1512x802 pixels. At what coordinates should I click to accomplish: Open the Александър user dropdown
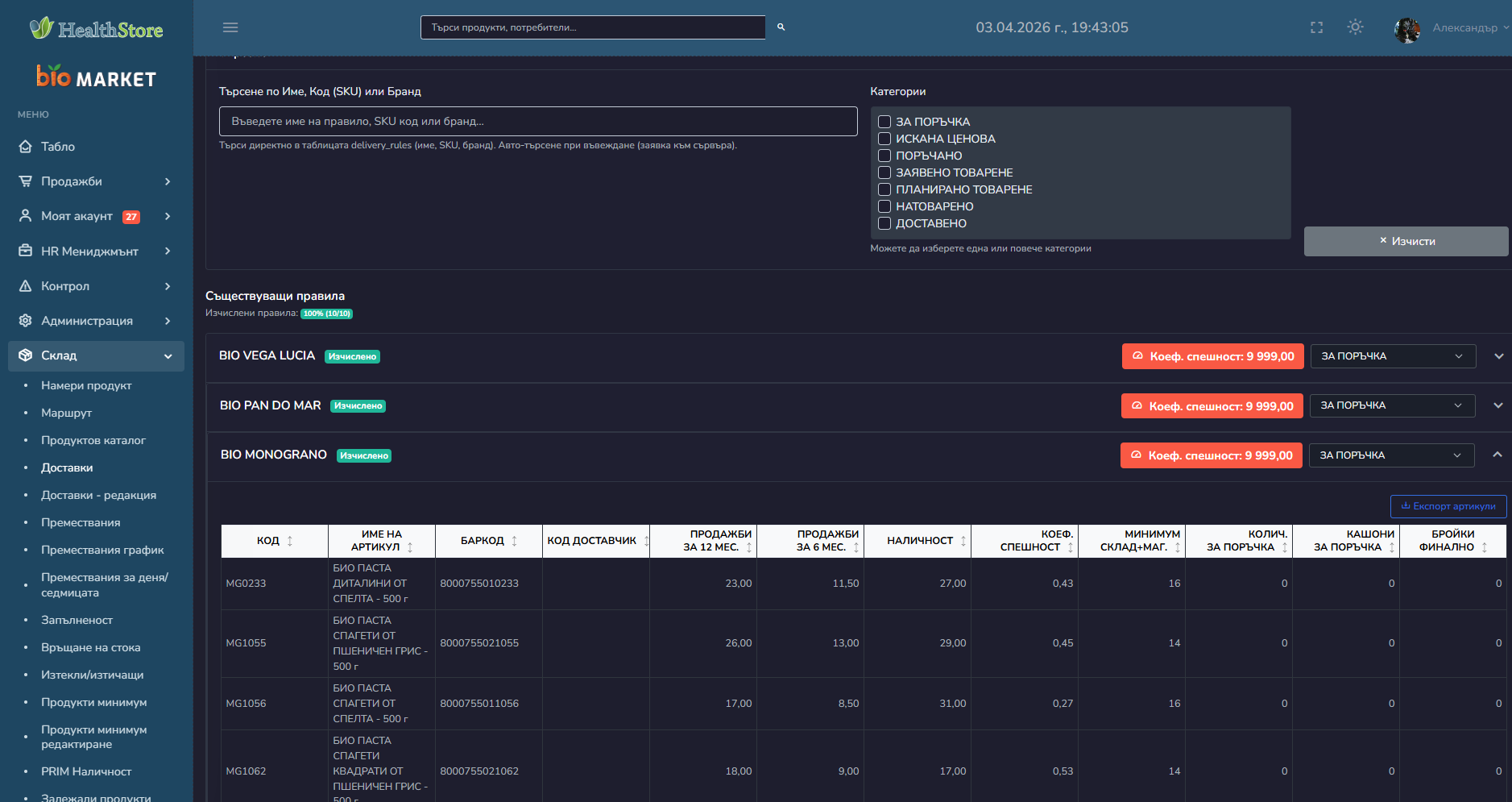point(1470,27)
